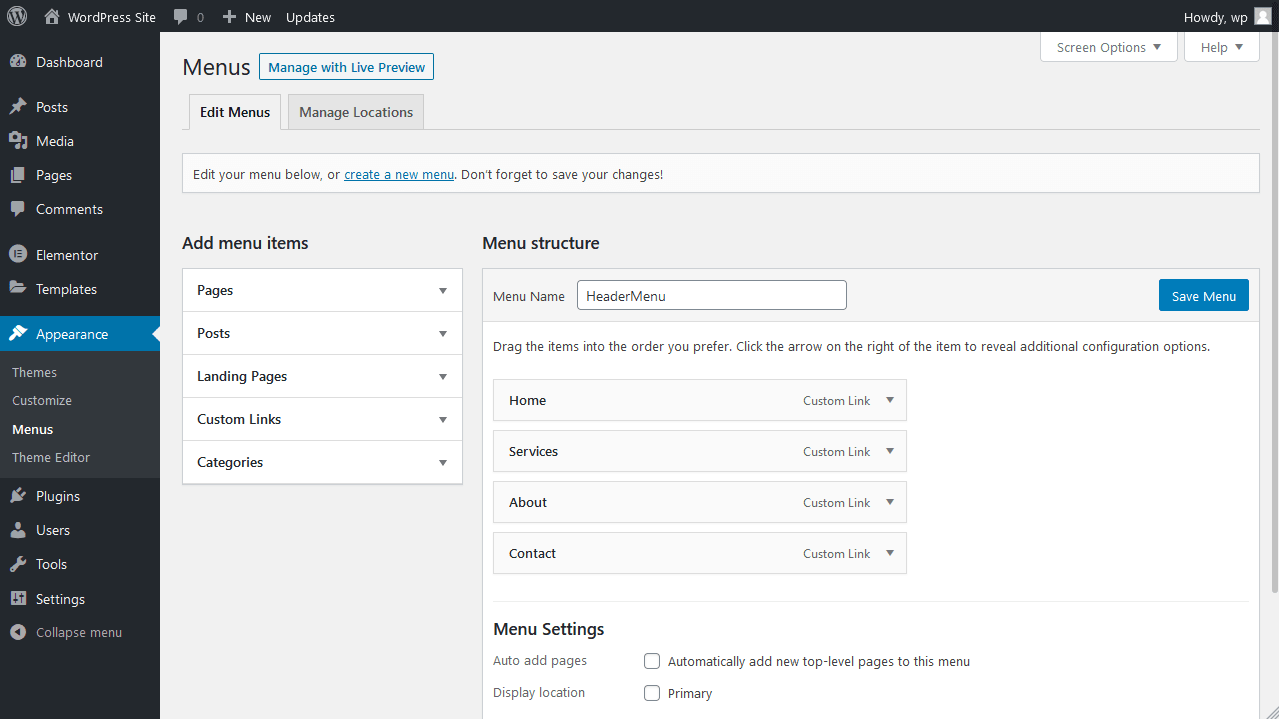
Task: Click the About label in menu structure
Action: (x=528, y=502)
